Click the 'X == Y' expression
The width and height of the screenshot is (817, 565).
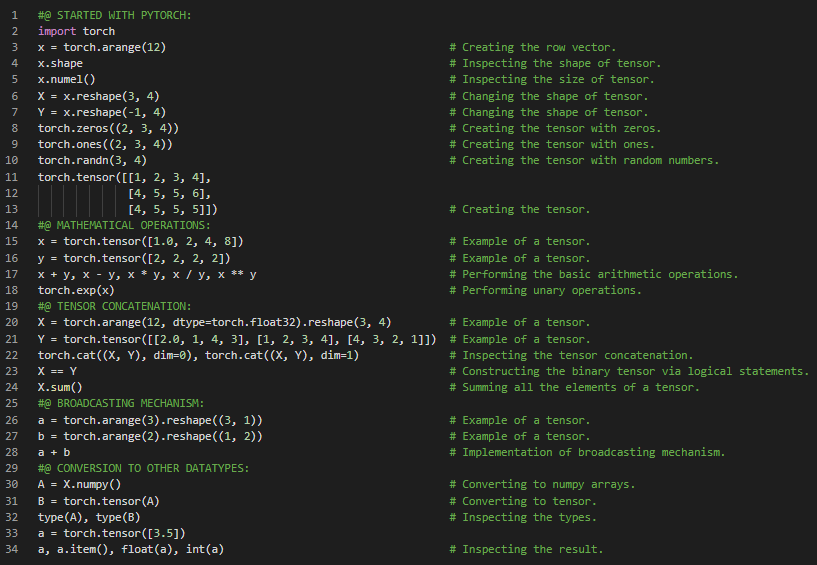[57, 371]
